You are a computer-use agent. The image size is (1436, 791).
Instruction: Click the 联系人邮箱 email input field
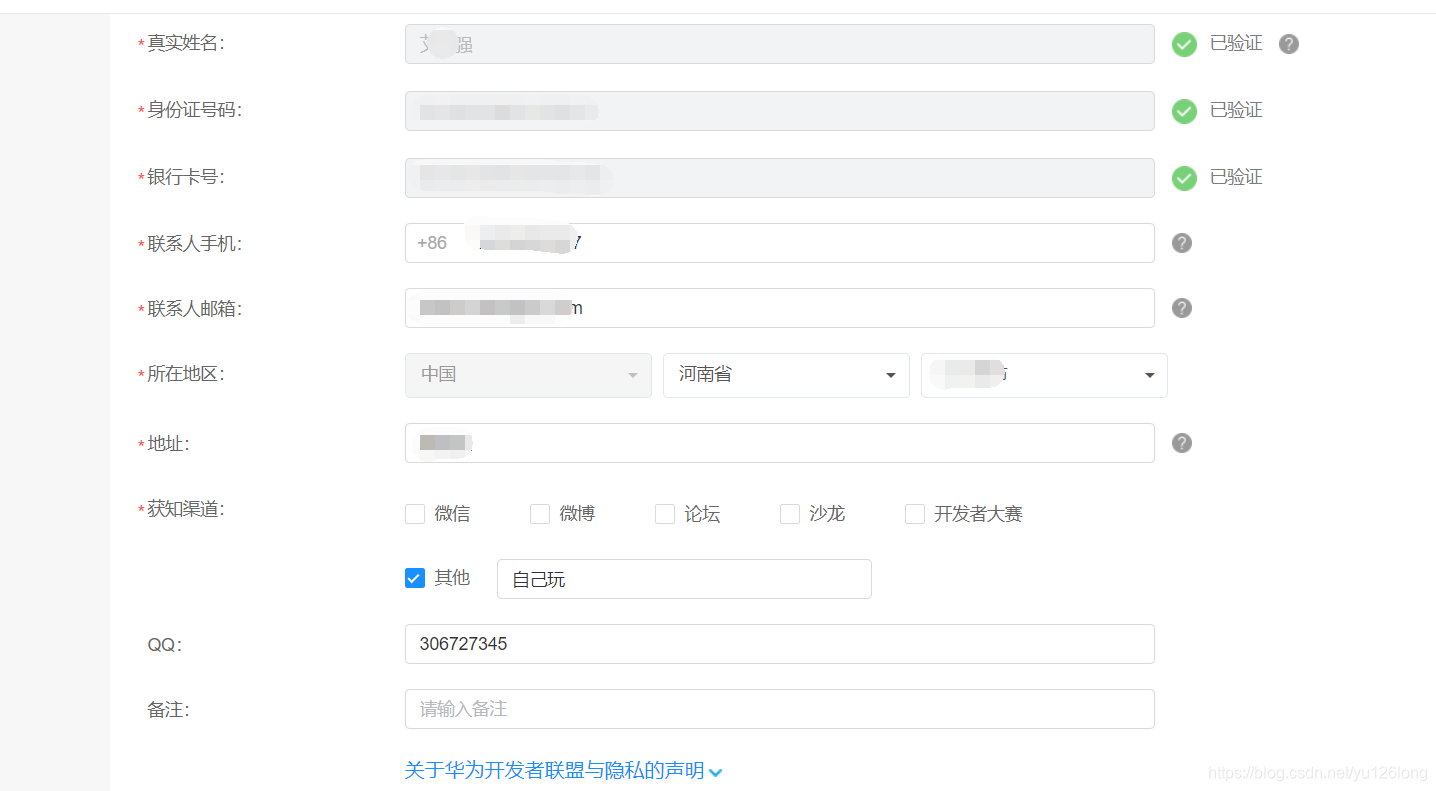780,308
